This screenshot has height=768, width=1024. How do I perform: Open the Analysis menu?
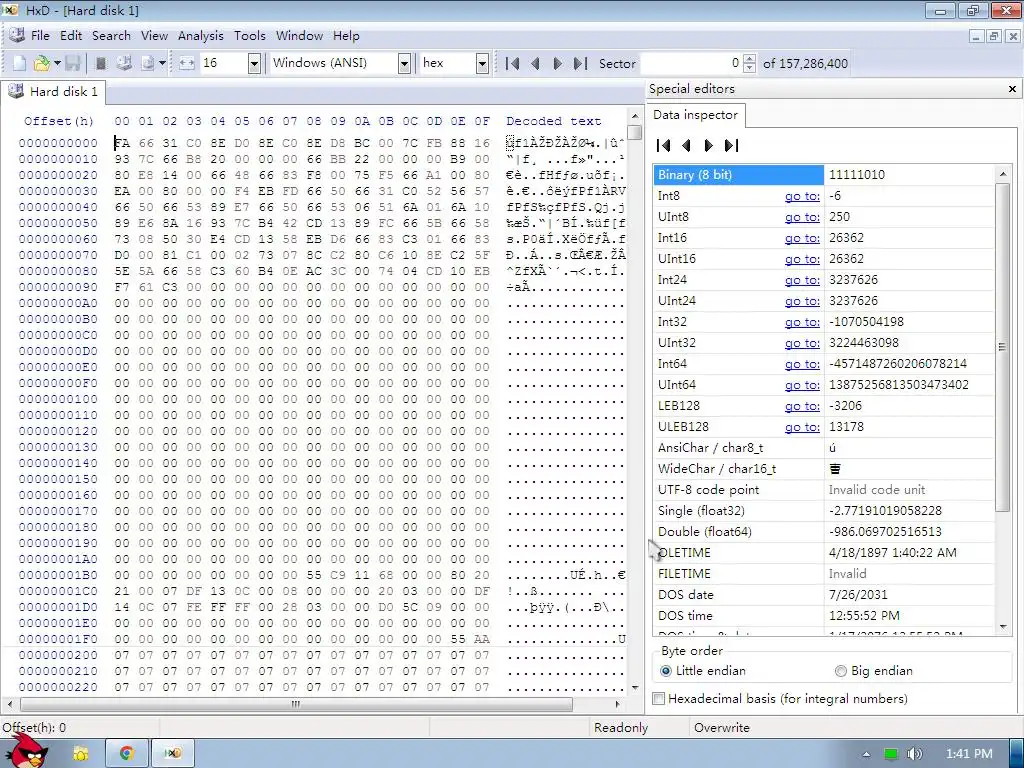(x=200, y=36)
